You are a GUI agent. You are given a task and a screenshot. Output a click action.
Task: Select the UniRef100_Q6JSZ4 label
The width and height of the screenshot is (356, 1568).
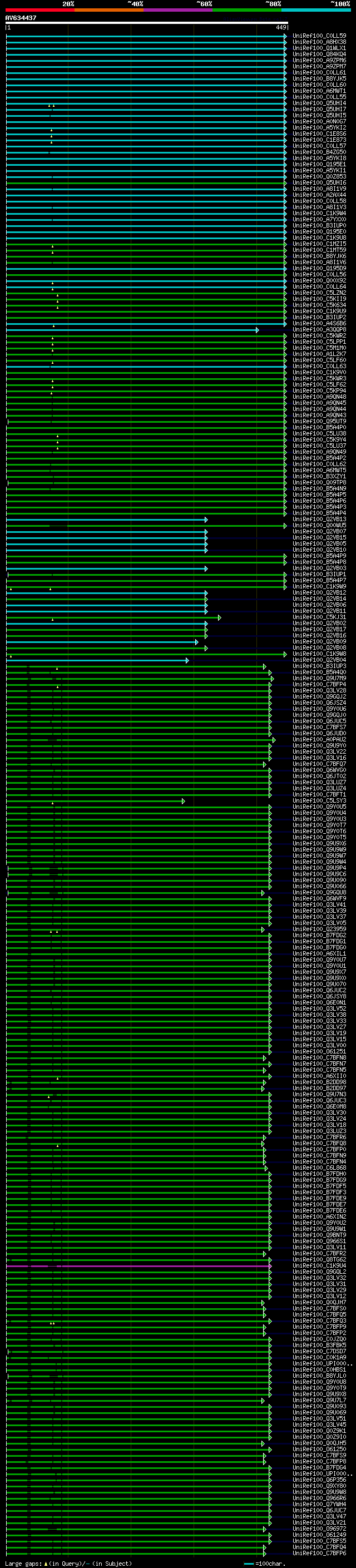click(x=319, y=703)
